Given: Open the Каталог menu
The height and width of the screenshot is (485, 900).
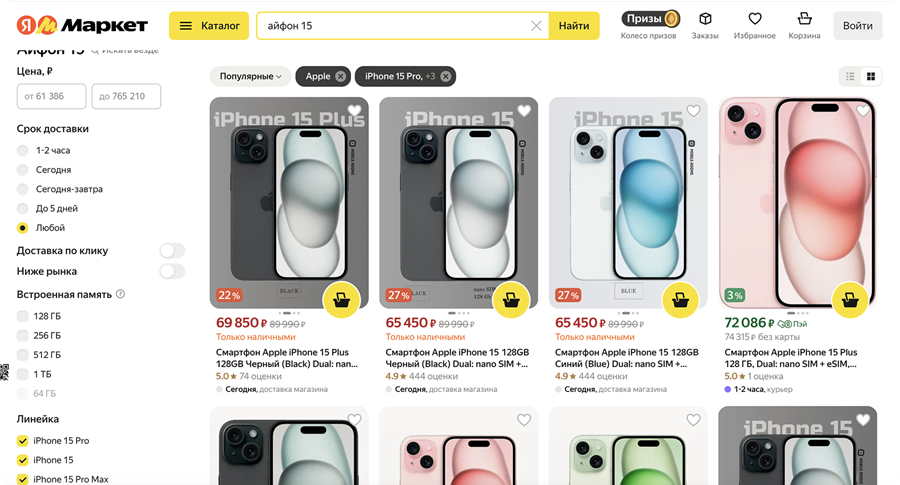Looking at the screenshot, I should pyautogui.click(x=209, y=26).
